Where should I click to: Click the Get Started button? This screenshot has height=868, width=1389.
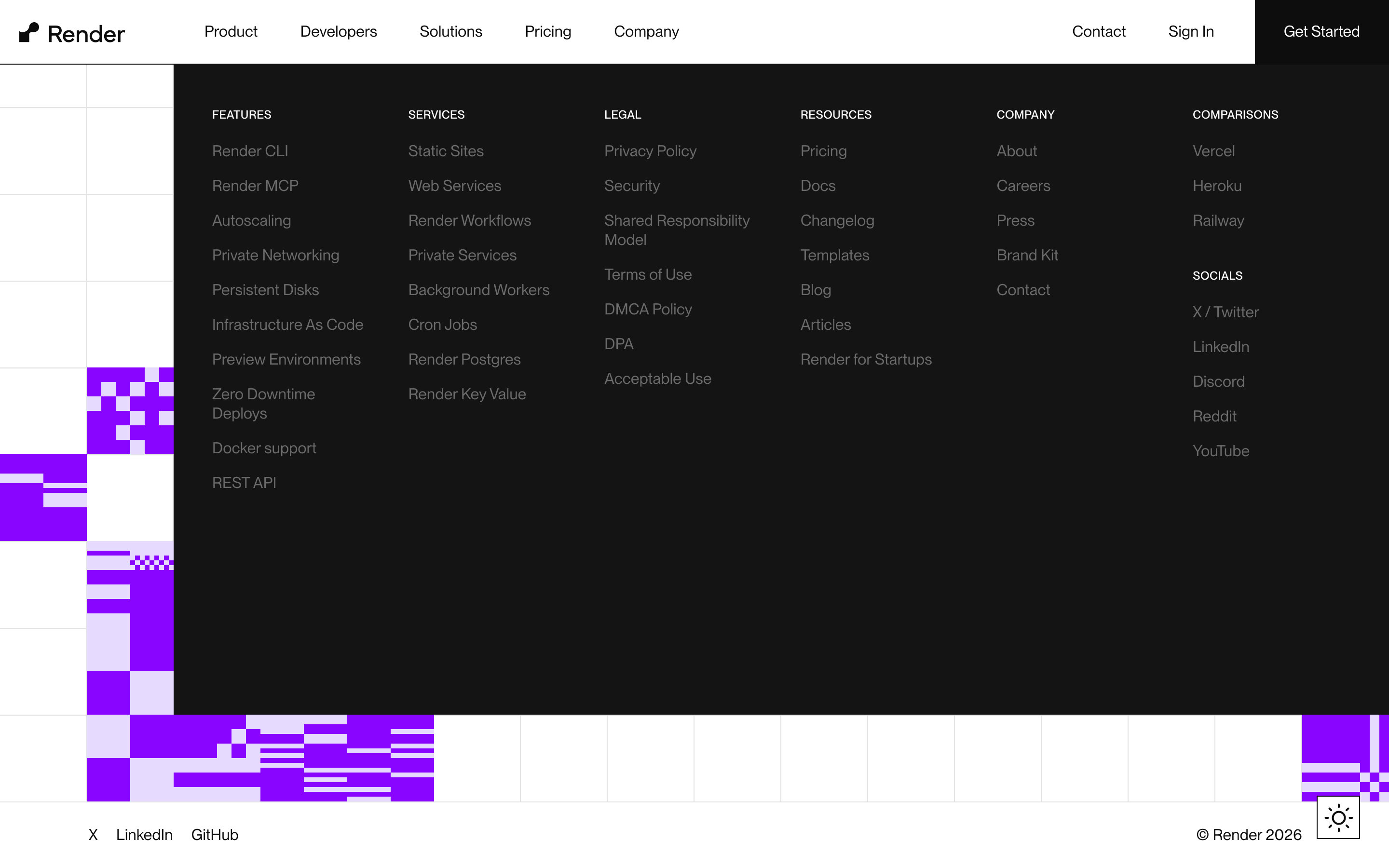(x=1321, y=31)
